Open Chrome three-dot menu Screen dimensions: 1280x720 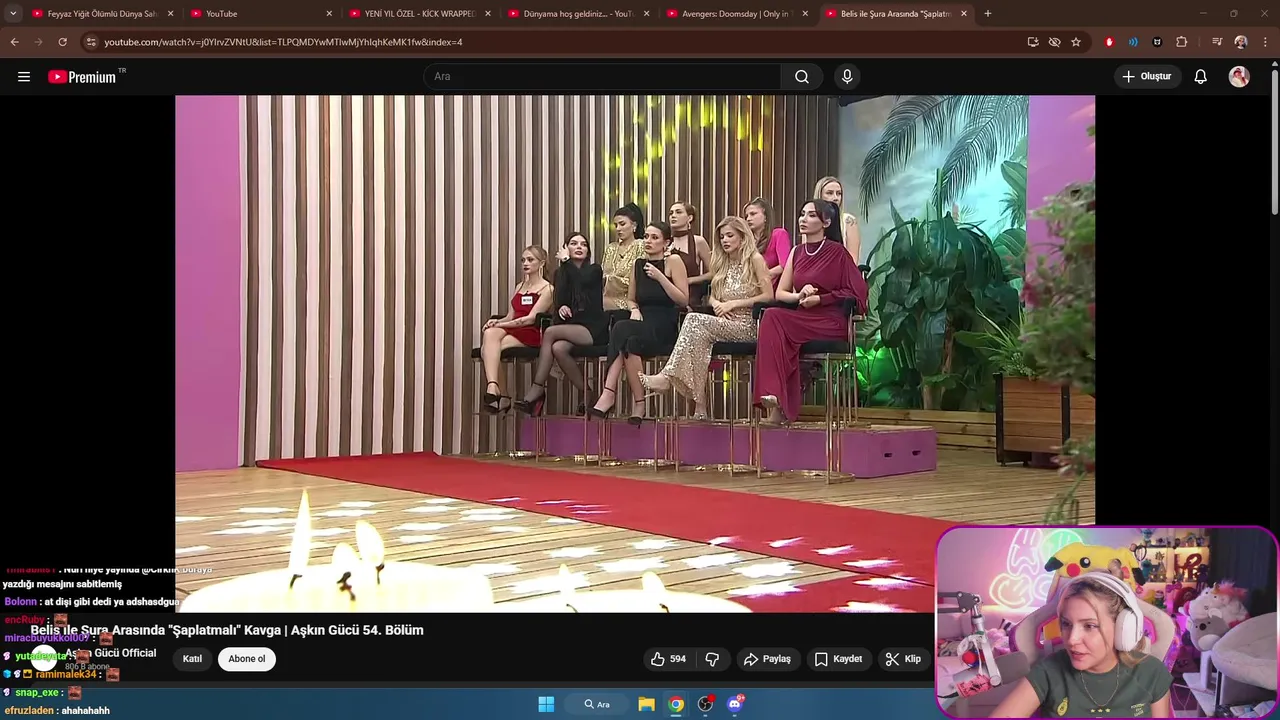coord(1266,42)
